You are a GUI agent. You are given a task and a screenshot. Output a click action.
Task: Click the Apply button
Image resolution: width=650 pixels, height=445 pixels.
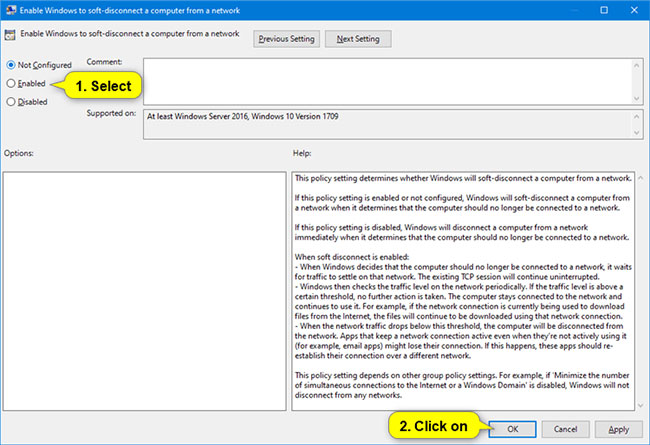[618, 429]
